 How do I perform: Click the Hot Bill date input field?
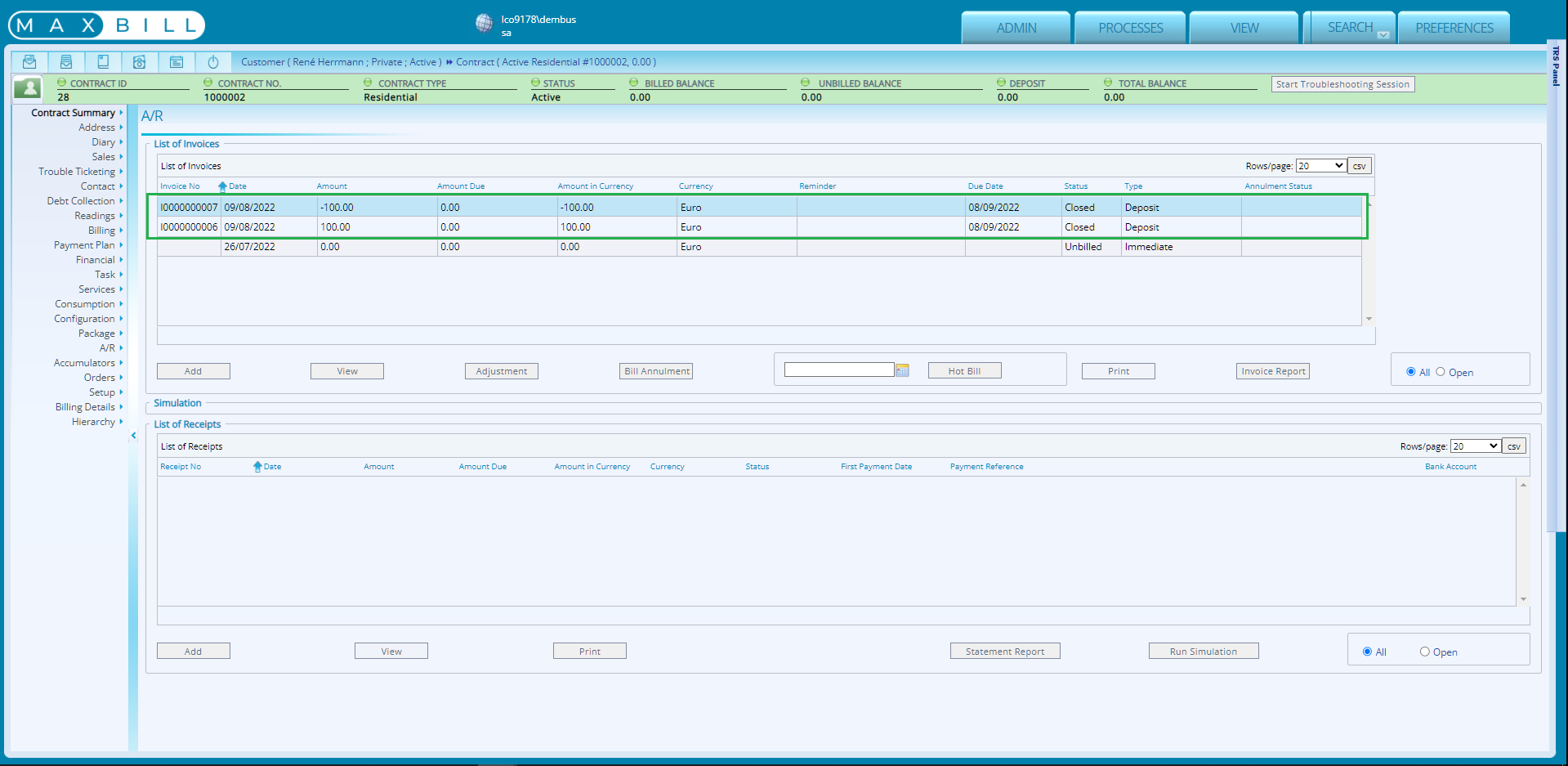pos(839,369)
